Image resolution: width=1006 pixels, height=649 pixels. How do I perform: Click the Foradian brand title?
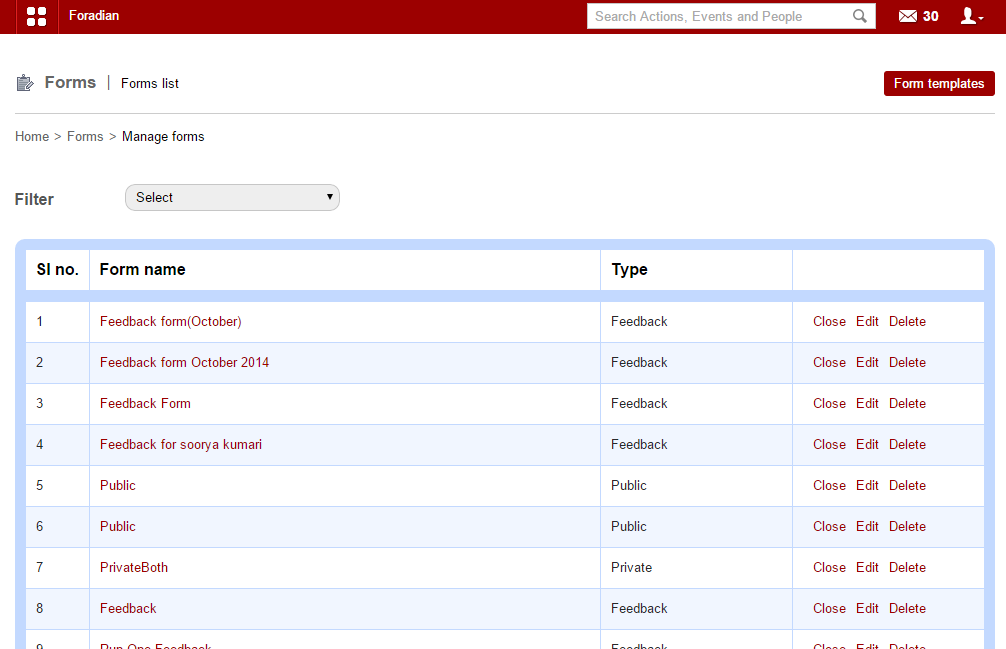(94, 16)
